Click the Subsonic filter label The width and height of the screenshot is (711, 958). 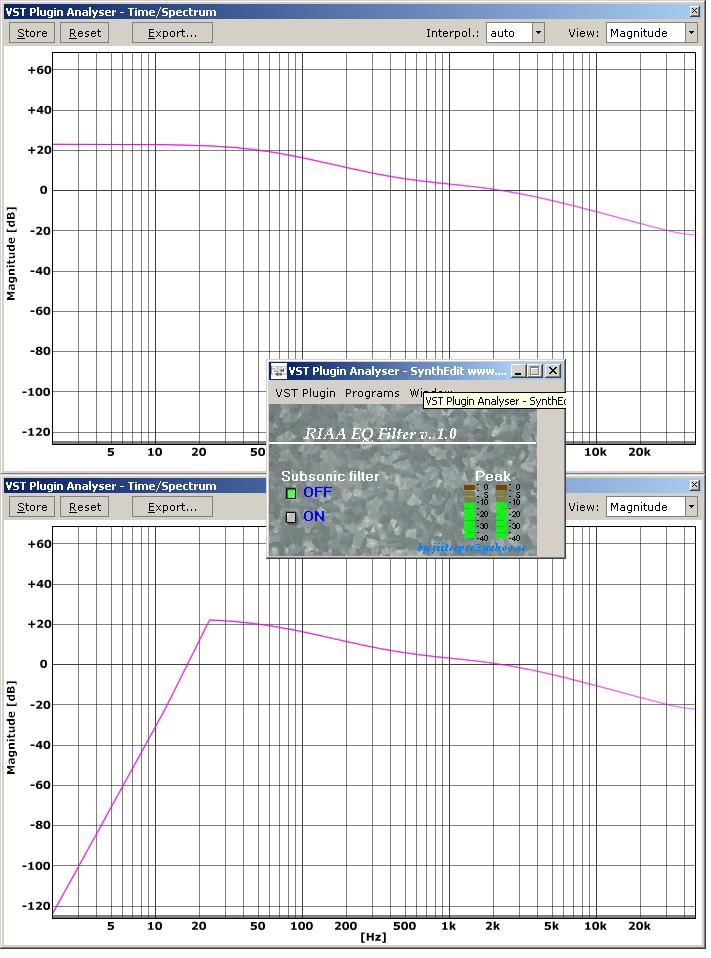pos(330,476)
